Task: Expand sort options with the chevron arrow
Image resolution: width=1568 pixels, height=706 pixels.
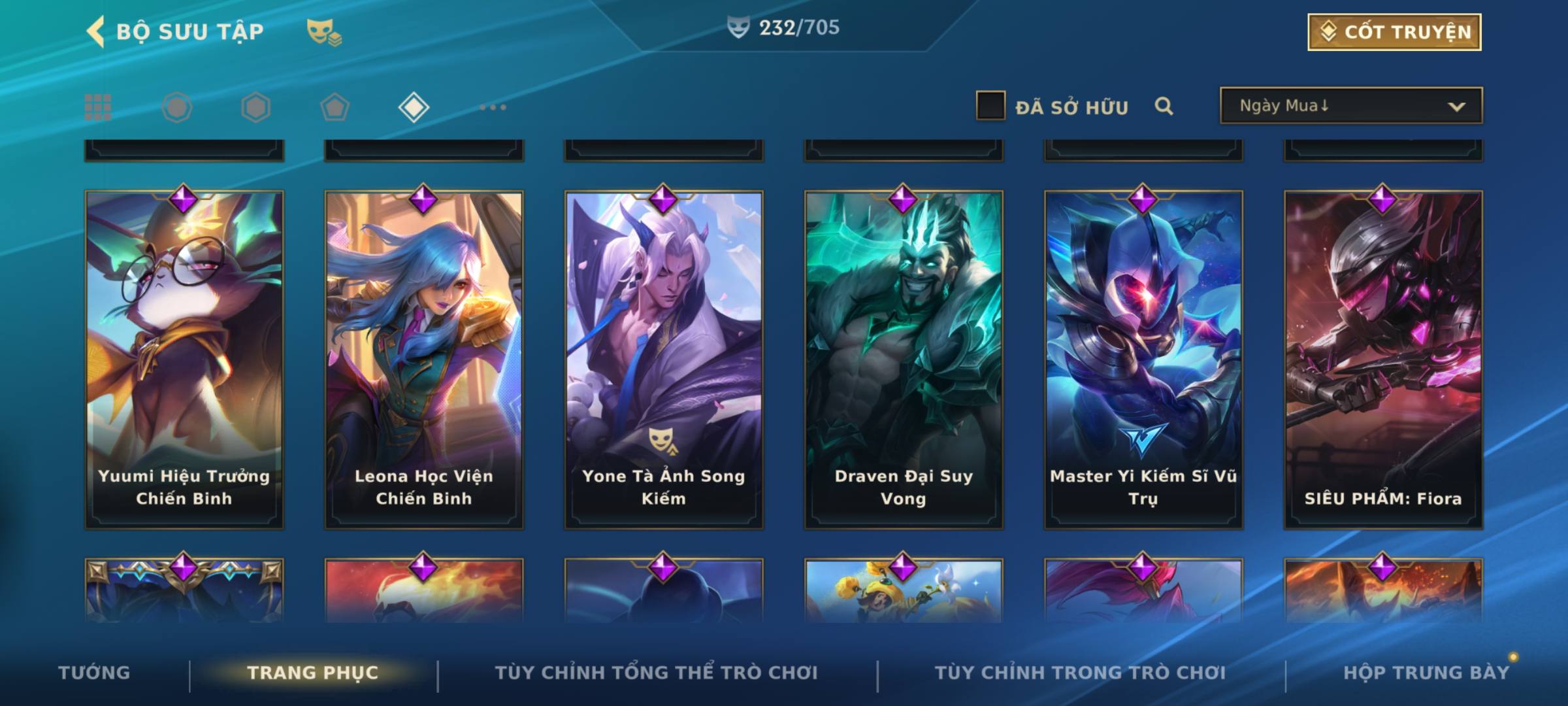Action: click(1456, 107)
